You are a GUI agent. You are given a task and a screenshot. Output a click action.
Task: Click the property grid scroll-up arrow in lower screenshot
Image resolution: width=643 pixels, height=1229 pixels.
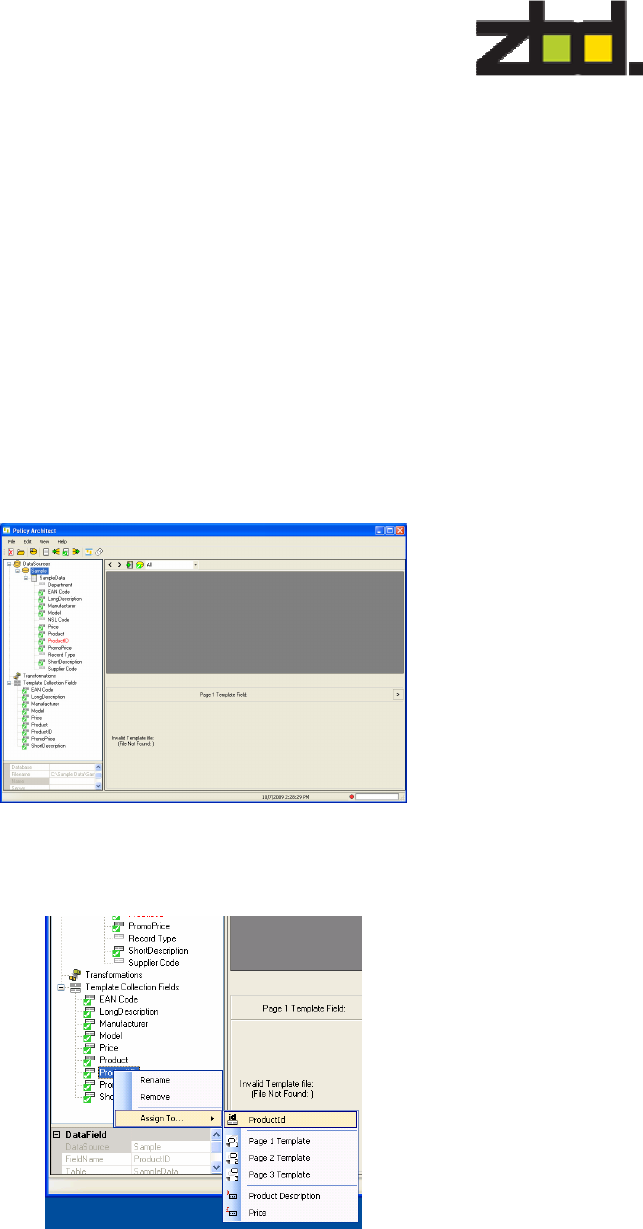click(215, 1135)
